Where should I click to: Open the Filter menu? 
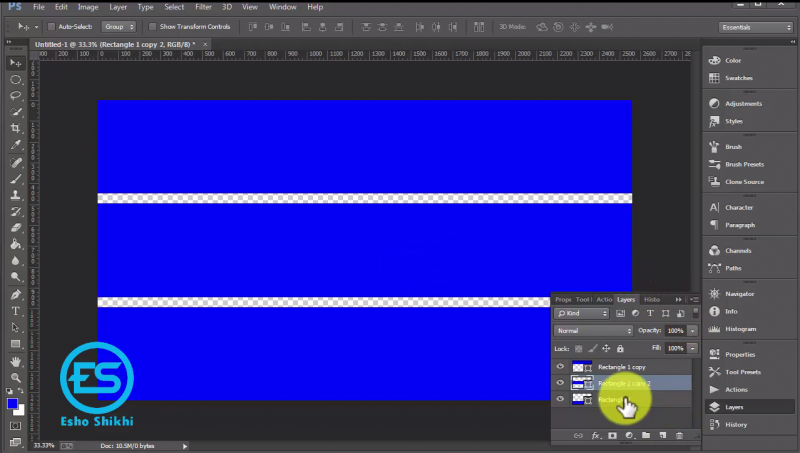(203, 7)
